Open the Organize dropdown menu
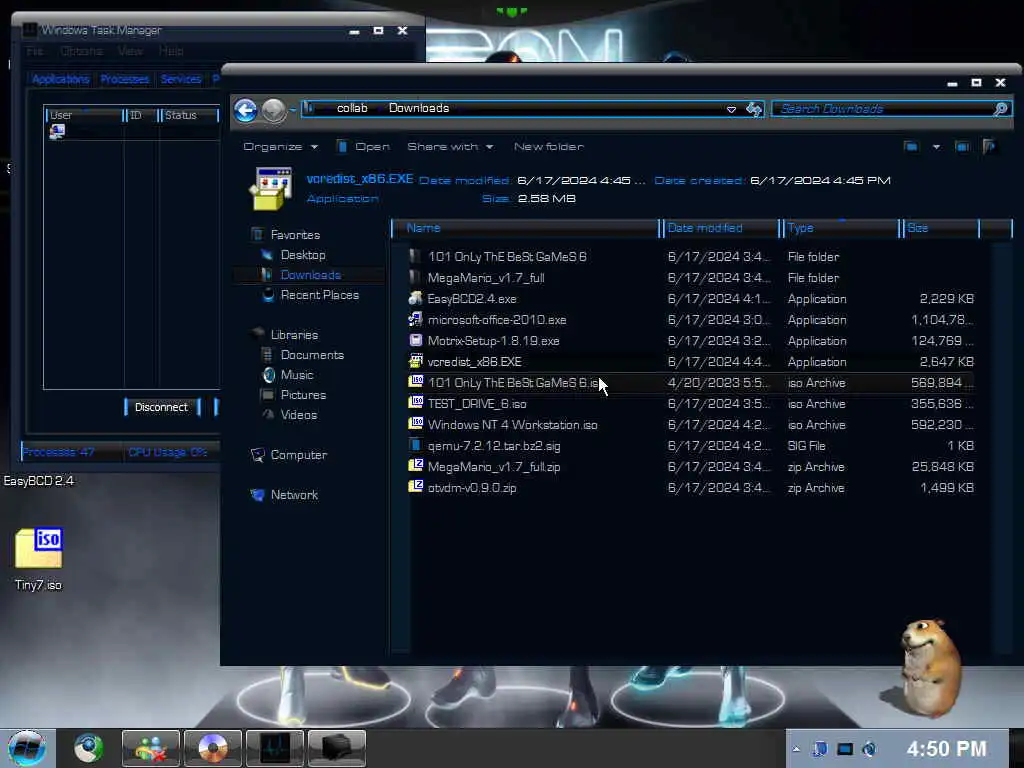This screenshot has width=1024, height=768. [x=280, y=147]
